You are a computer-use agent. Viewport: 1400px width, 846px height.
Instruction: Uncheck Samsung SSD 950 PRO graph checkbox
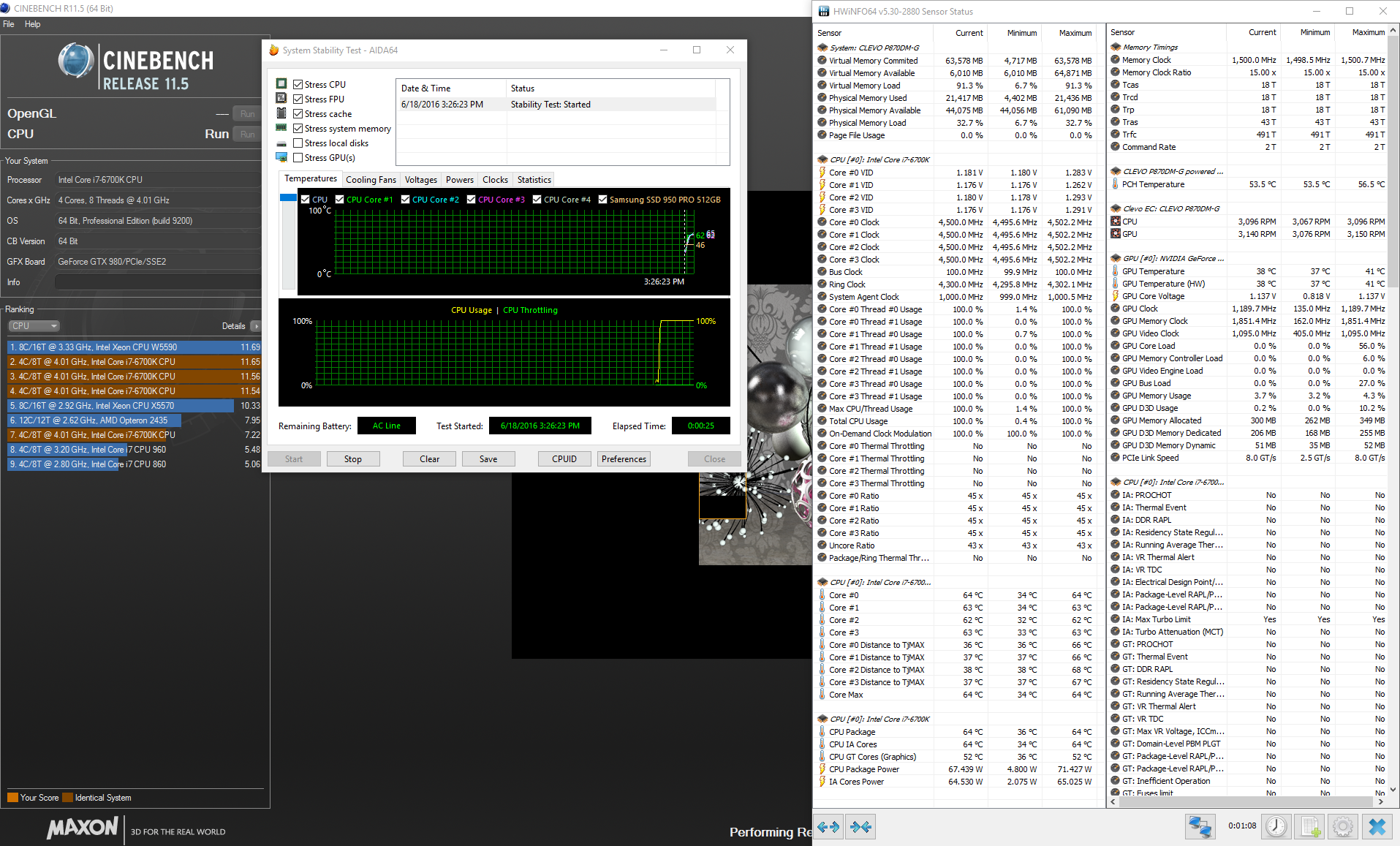[x=602, y=199]
